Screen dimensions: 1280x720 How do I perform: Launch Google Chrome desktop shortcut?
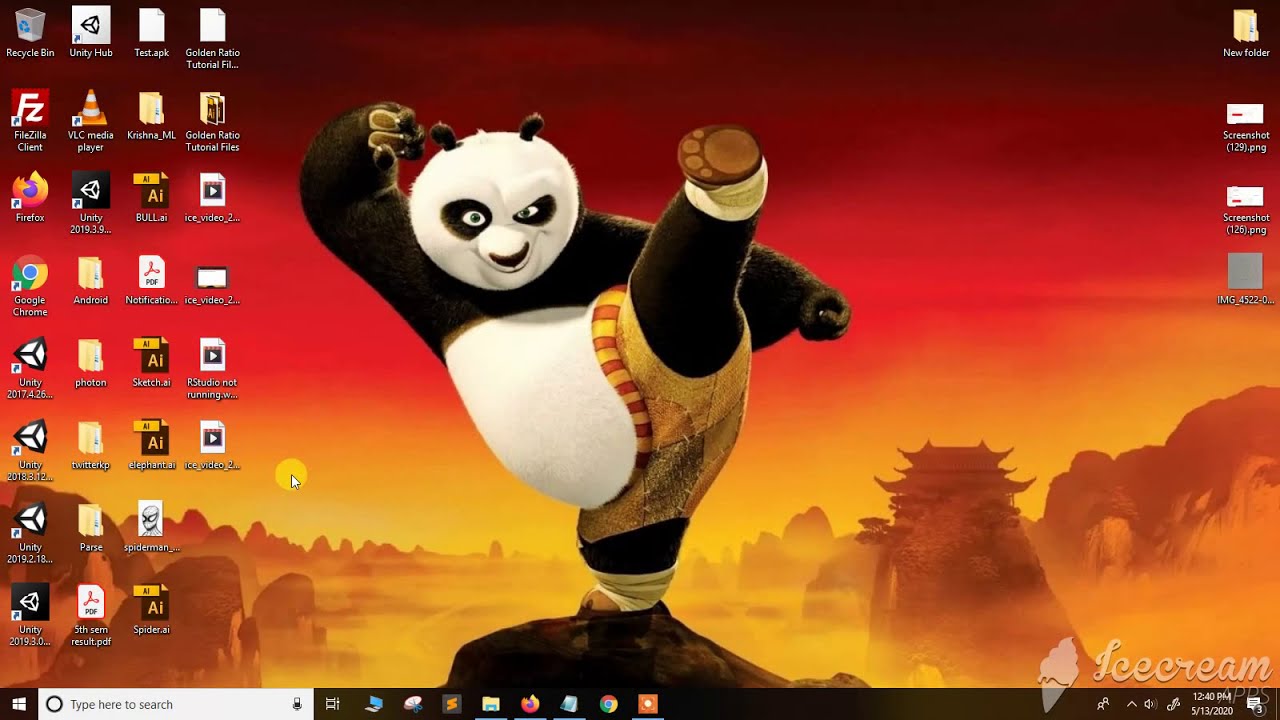coord(30,286)
